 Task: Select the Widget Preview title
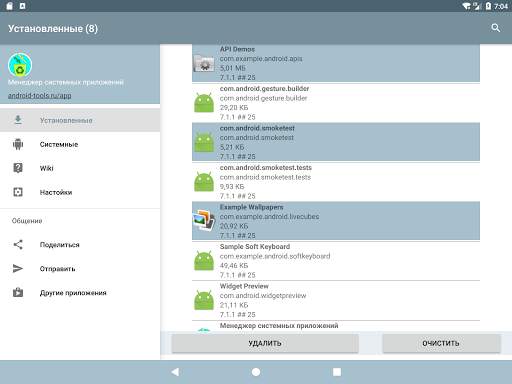point(244,286)
